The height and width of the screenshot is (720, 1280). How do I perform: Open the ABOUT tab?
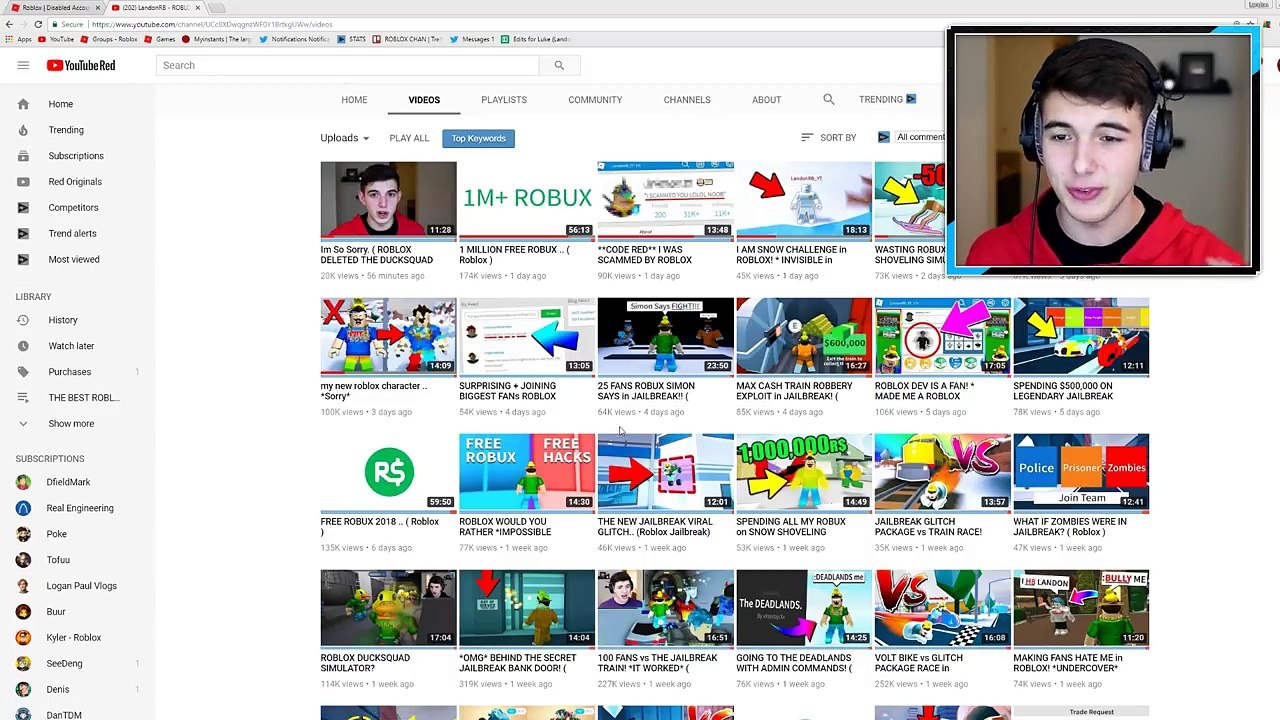[767, 100]
